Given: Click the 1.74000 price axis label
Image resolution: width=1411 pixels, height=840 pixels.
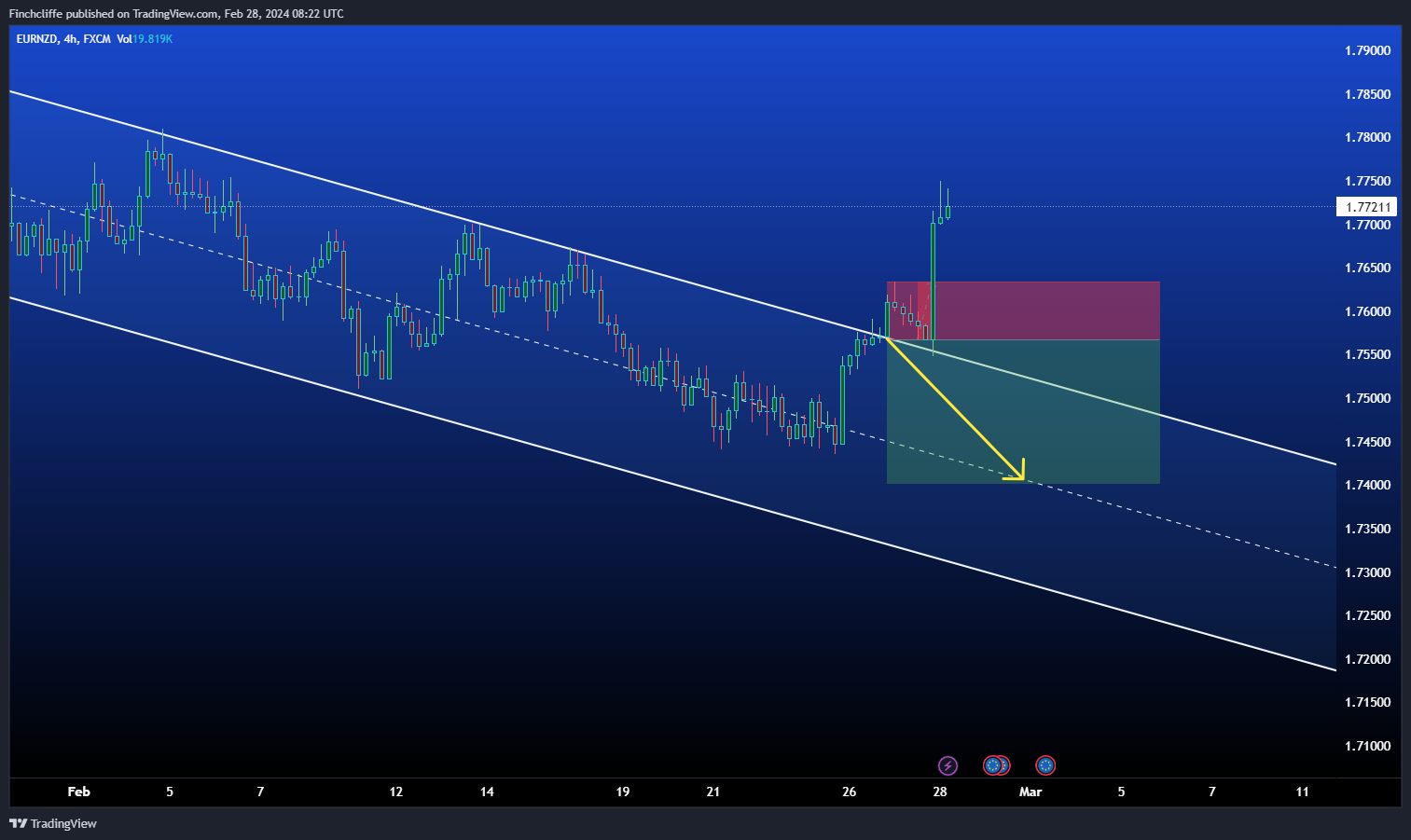Looking at the screenshot, I should tap(1367, 485).
